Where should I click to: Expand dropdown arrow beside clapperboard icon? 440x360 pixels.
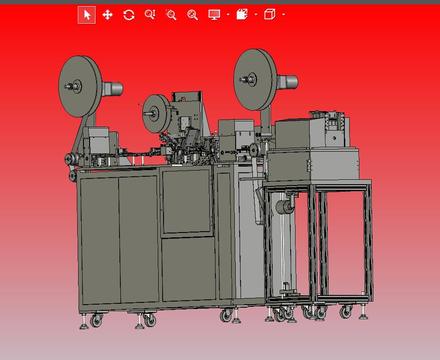[256, 15]
